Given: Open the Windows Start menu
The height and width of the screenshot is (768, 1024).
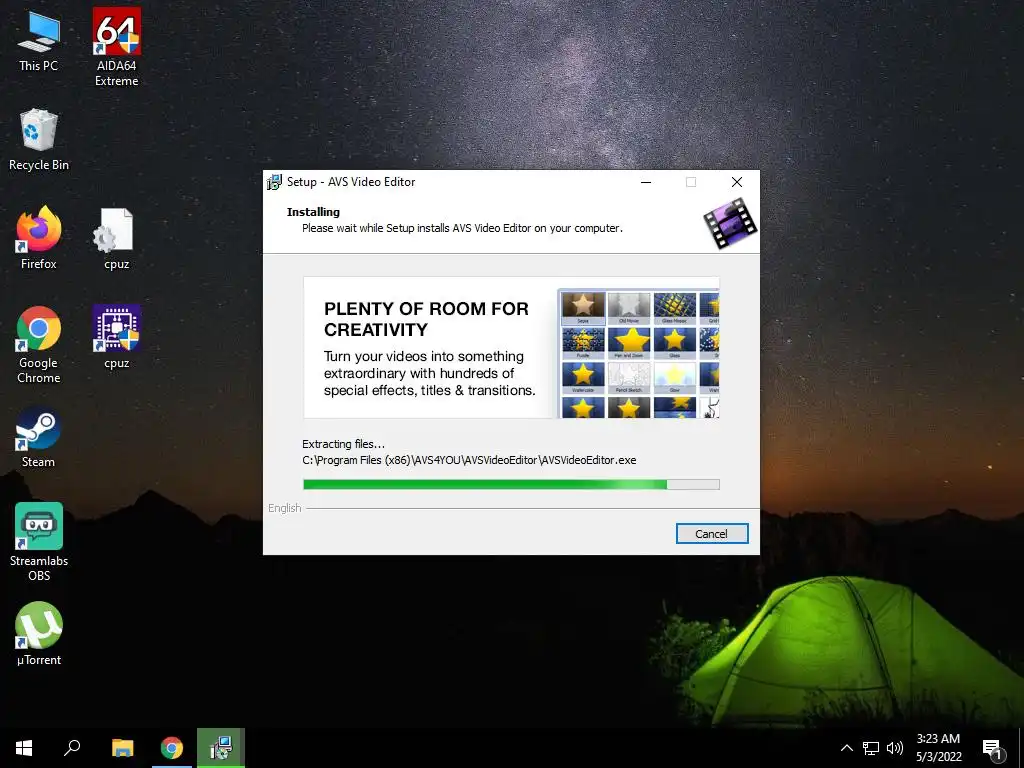Looking at the screenshot, I should pos(24,748).
